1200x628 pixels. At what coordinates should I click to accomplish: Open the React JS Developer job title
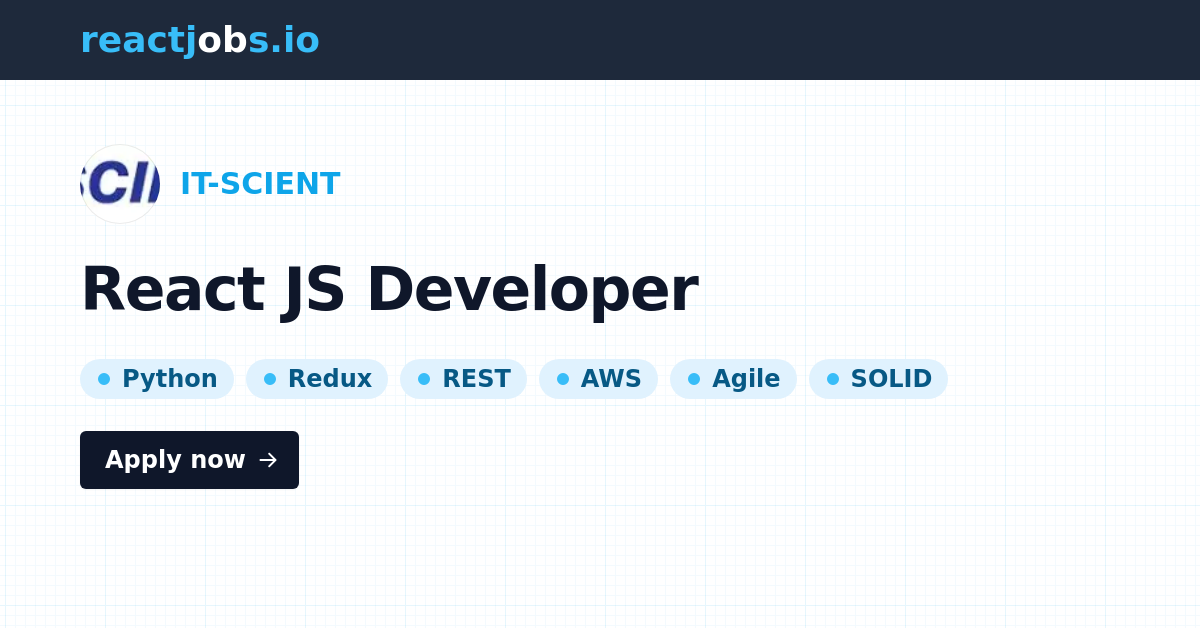tap(389, 288)
